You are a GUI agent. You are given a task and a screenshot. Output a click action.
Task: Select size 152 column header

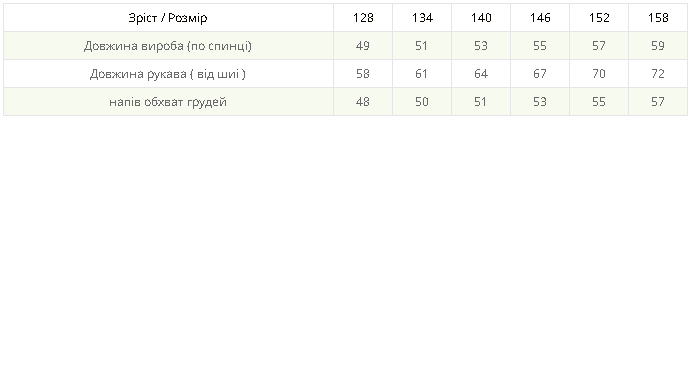pyautogui.click(x=599, y=18)
